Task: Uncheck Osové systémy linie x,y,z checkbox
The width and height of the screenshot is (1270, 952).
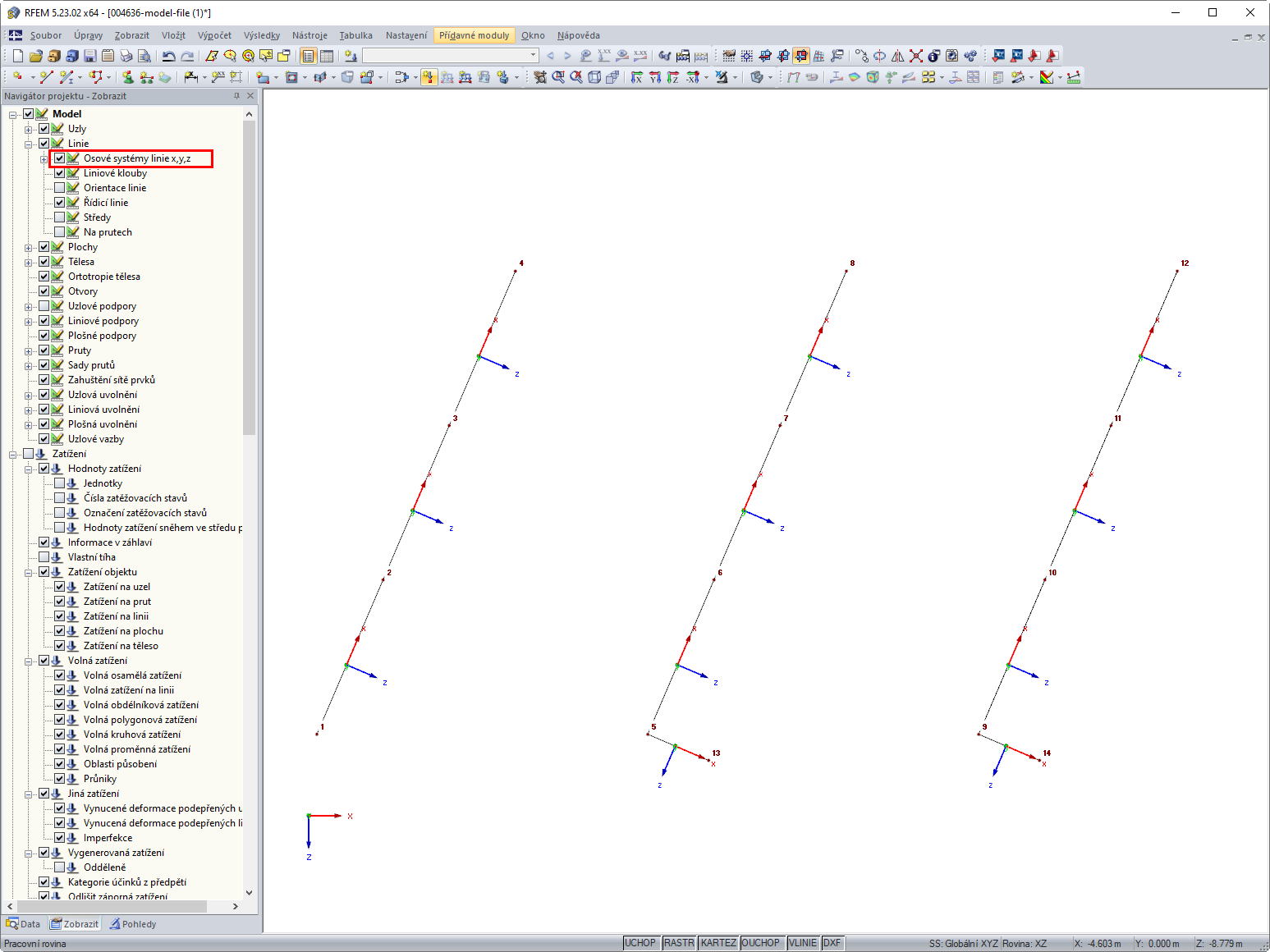Action: (x=59, y=158)
